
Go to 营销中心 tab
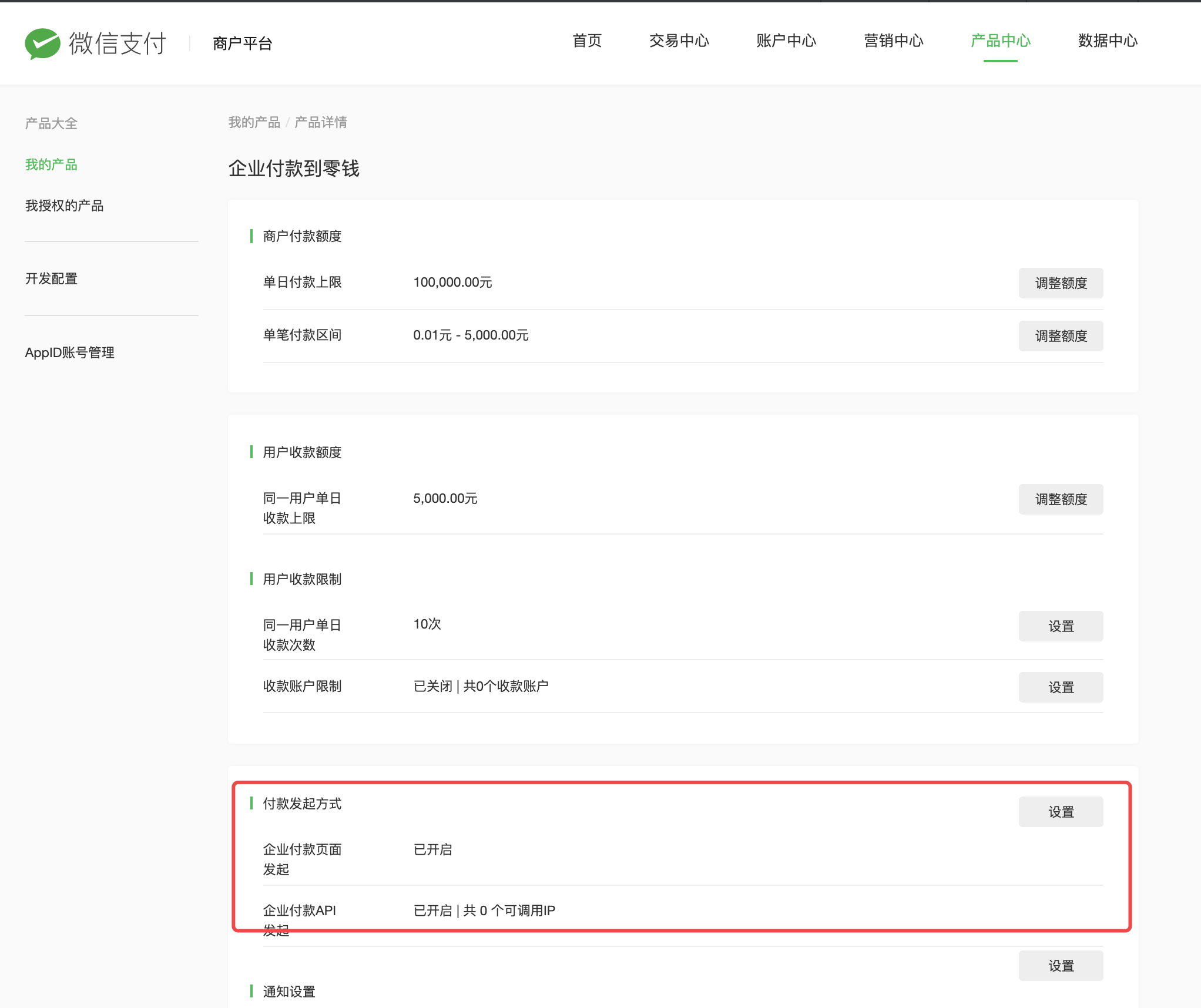(893, 41)
